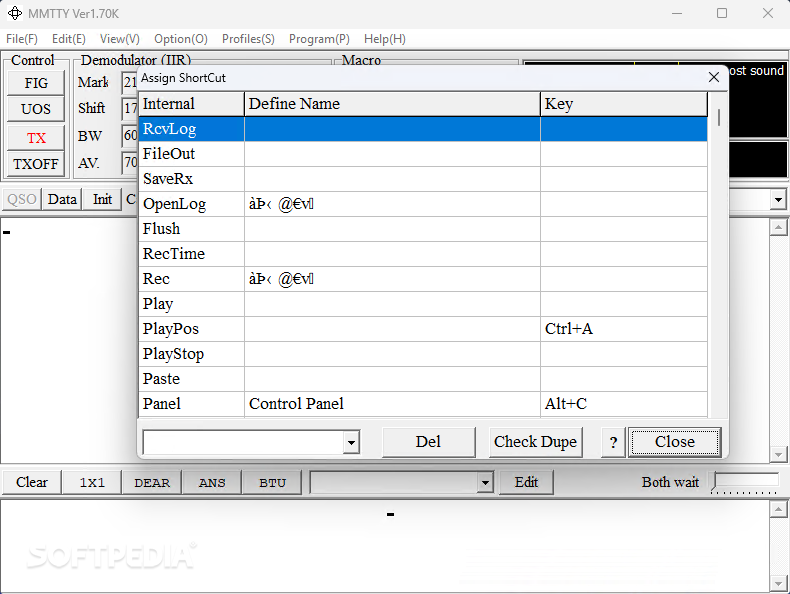Toggle the UOS control button

tap(36, 109)
